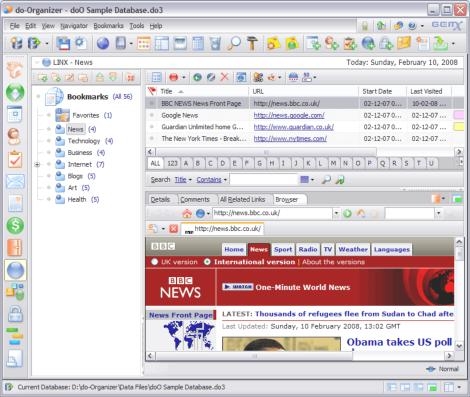Close the browser tab with red X icon
This screenshot has width=470, height=397.
pos(173,229)
